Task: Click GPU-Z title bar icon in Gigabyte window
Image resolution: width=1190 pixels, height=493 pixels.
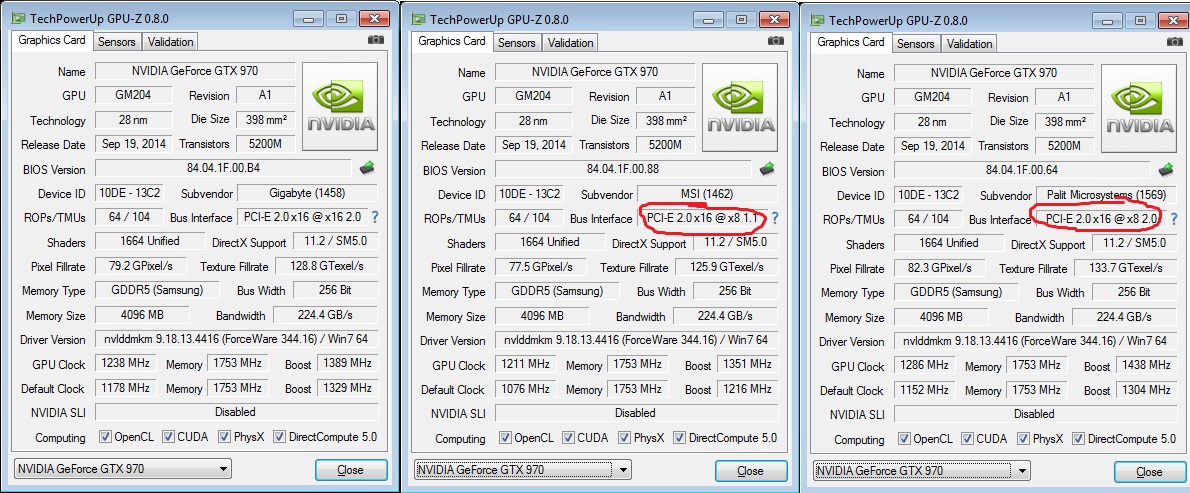Action: (x=19, y=17)
